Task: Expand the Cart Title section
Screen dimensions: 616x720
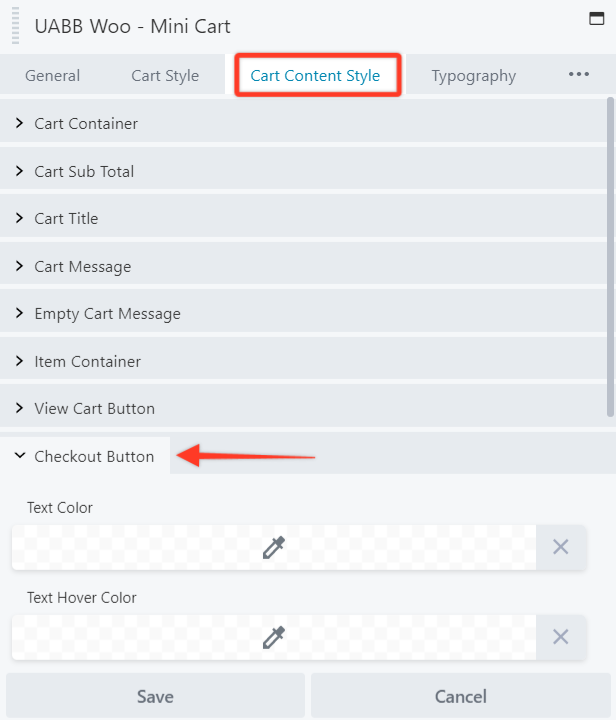Action: pyautogui.click(x=66, y=219)
